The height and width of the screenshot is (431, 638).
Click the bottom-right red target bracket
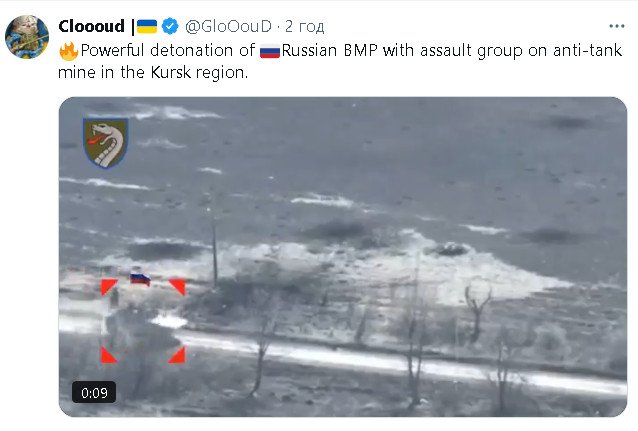(178, 355)
